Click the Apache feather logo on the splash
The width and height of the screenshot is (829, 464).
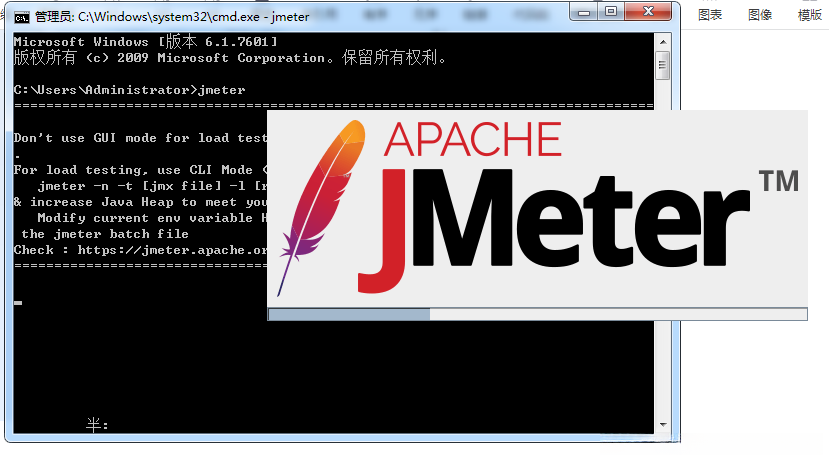pyautogui.click(x=323, y=207)
